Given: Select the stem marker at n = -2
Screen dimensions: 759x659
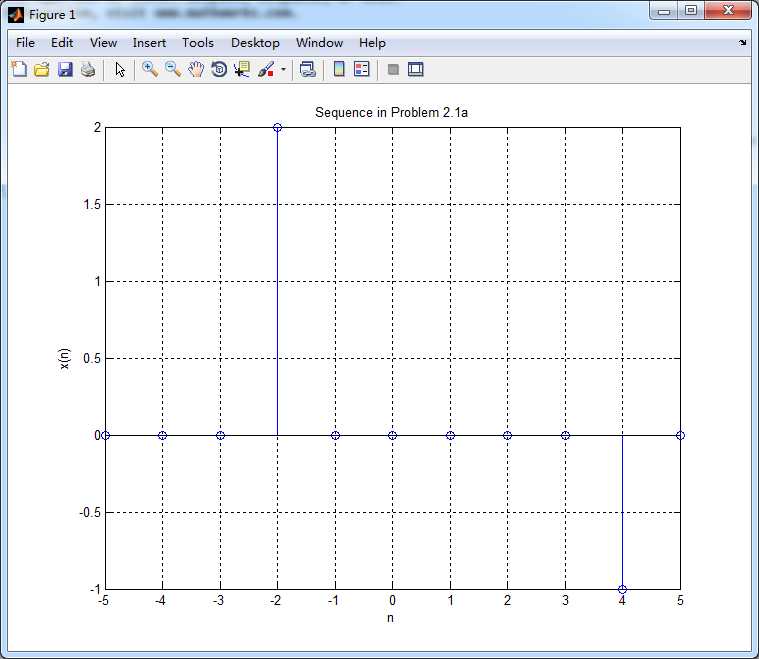Looking at the screenshot, I should click(x=277, y=128).
